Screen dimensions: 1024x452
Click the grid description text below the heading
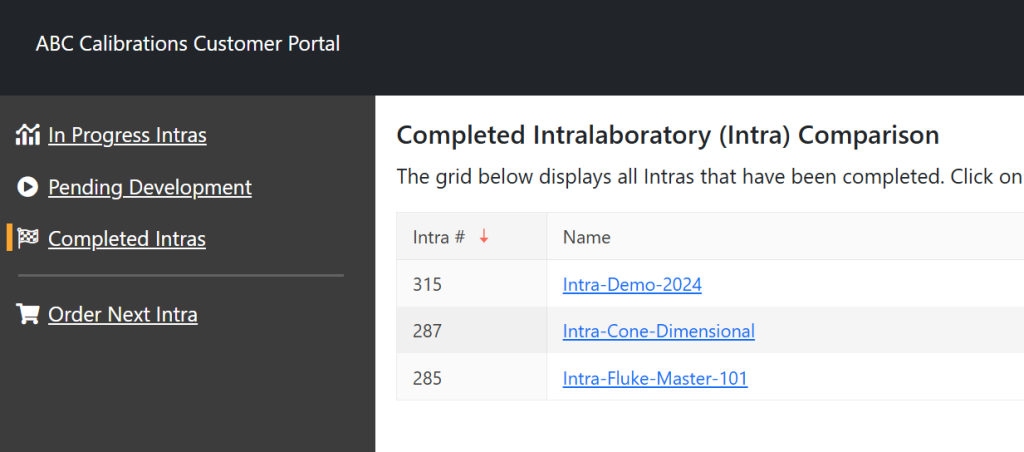click(x=710, y=177)
